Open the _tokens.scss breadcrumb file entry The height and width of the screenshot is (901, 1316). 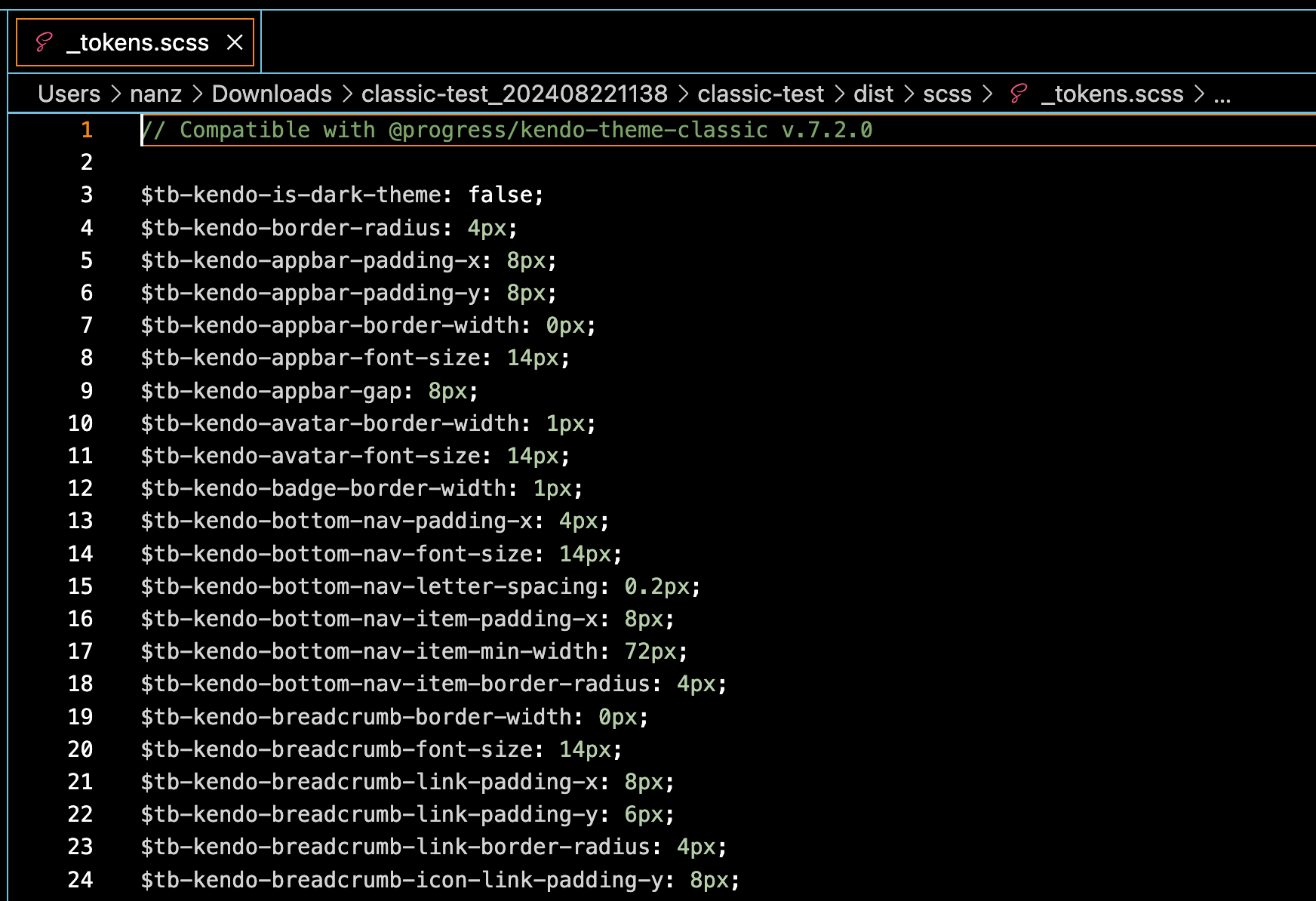point(1112,94)
